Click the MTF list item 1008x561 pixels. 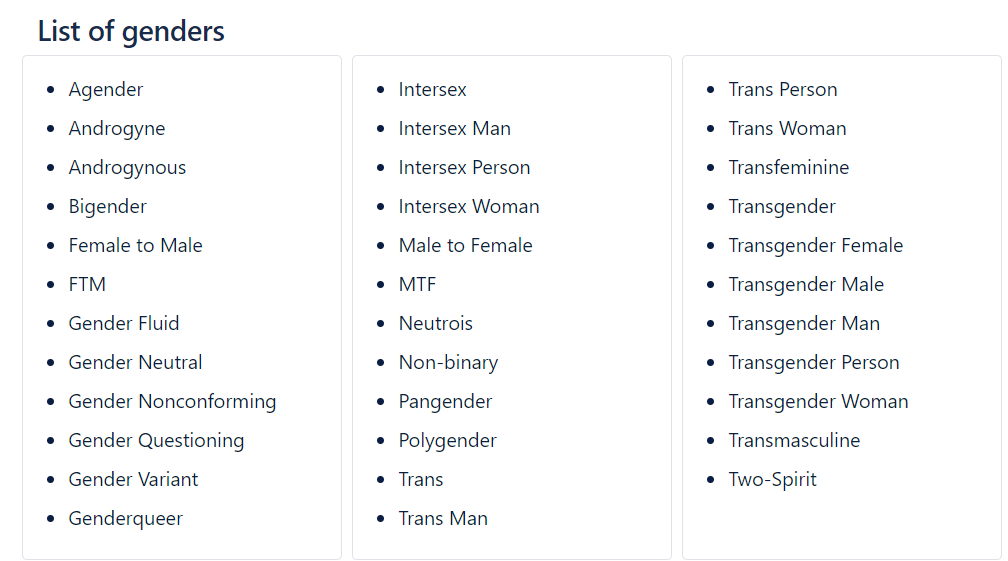pyautogui.click(x=417, y=285)
